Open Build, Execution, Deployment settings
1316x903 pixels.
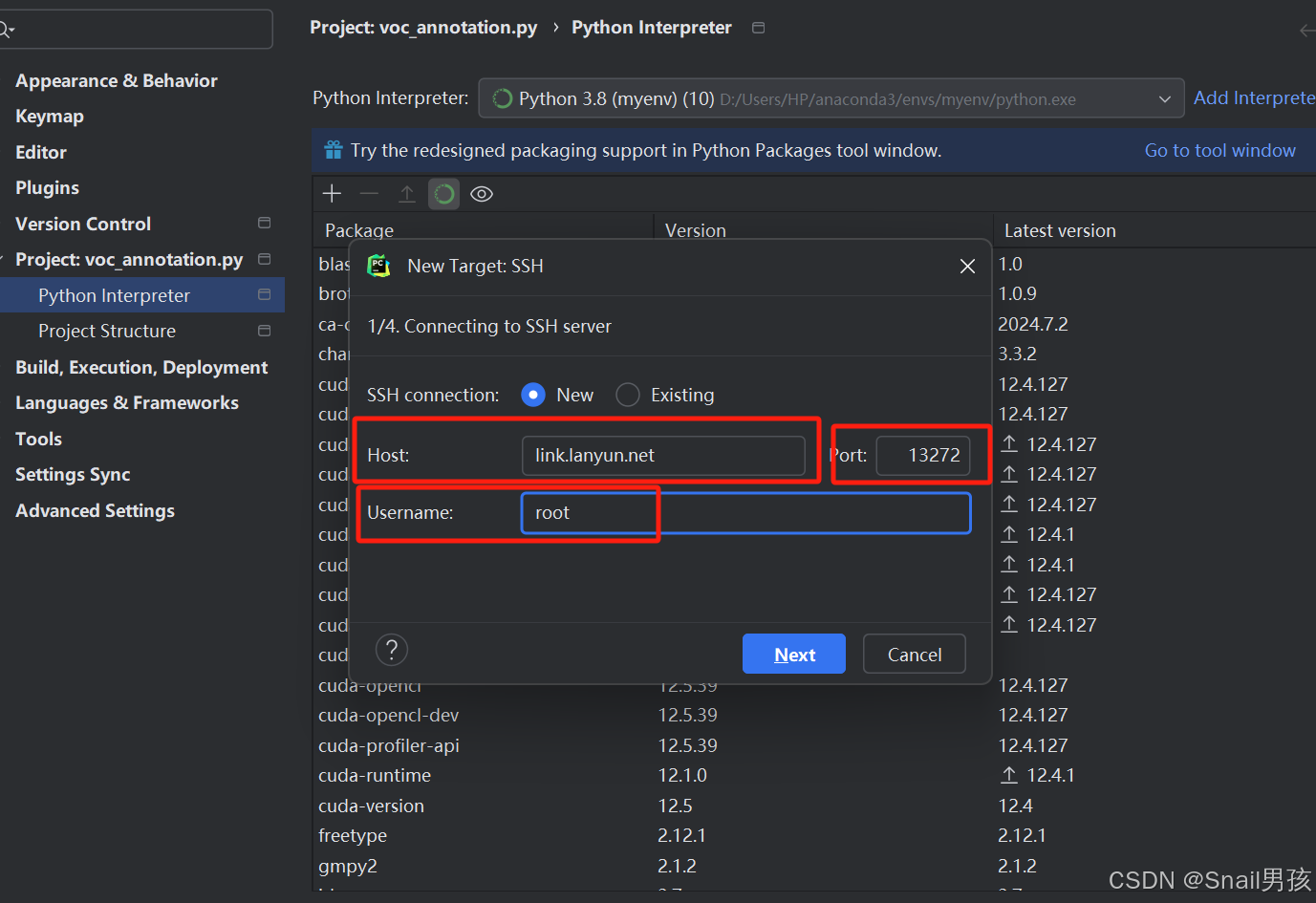coord(141,367)
